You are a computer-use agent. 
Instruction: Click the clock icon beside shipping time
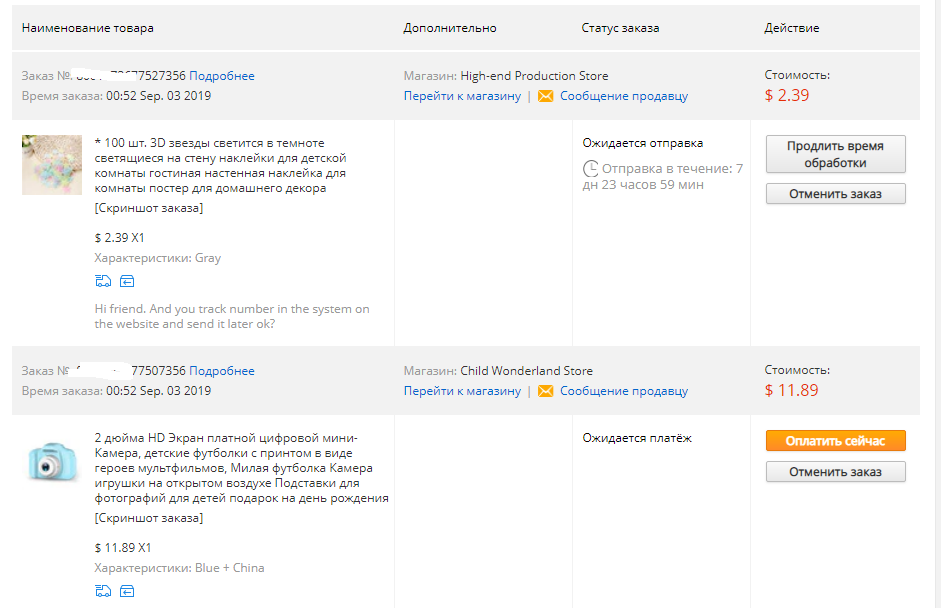(x=591, y=169)
